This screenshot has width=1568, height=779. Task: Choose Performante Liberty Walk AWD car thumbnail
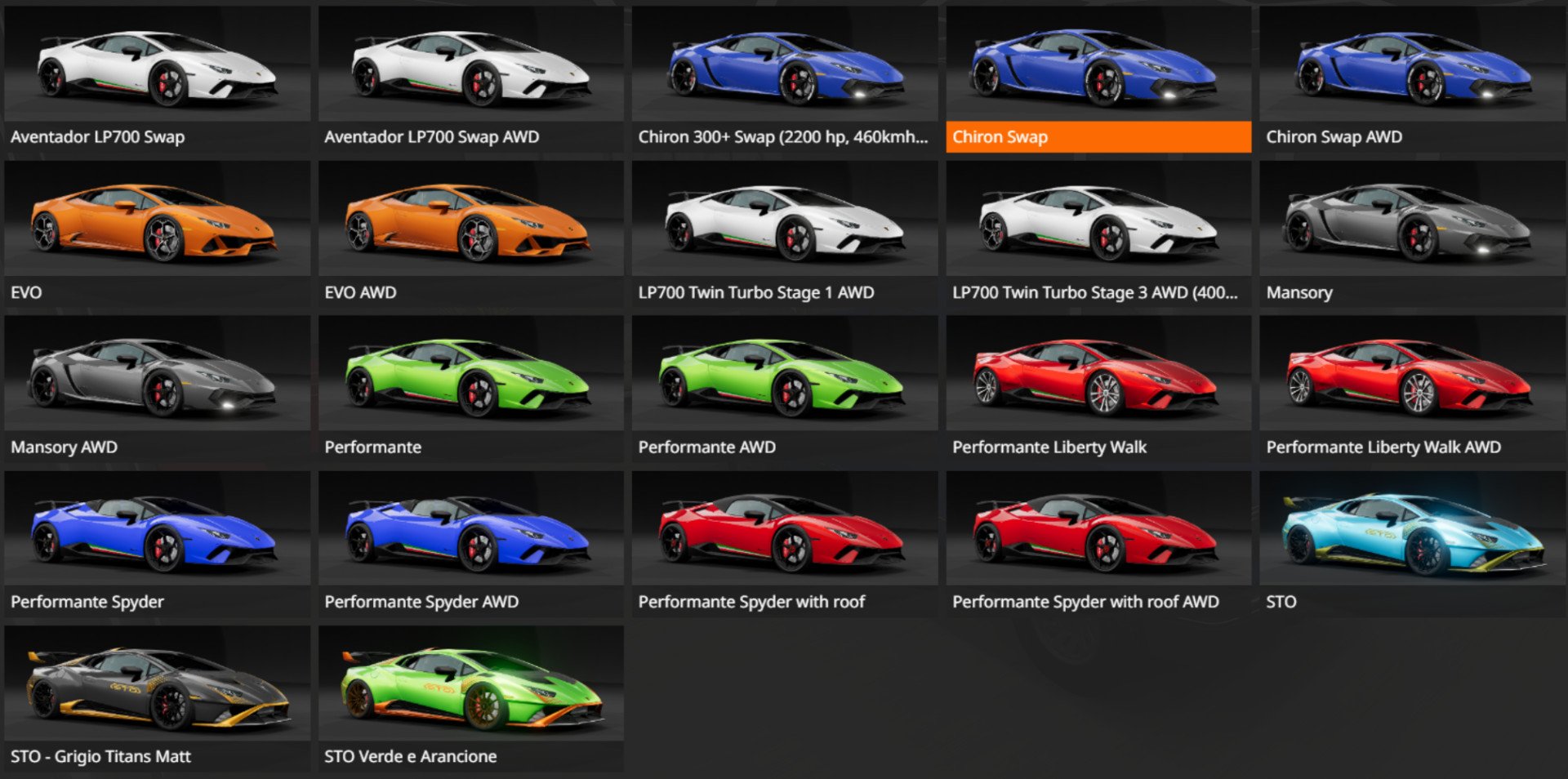click(1412, 374)
